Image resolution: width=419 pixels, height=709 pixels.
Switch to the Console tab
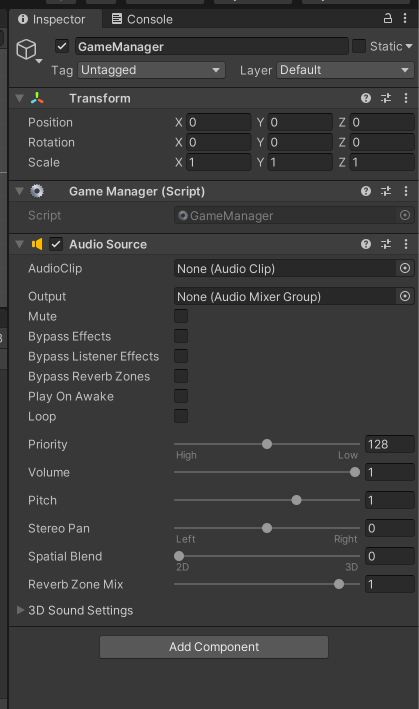142,19
